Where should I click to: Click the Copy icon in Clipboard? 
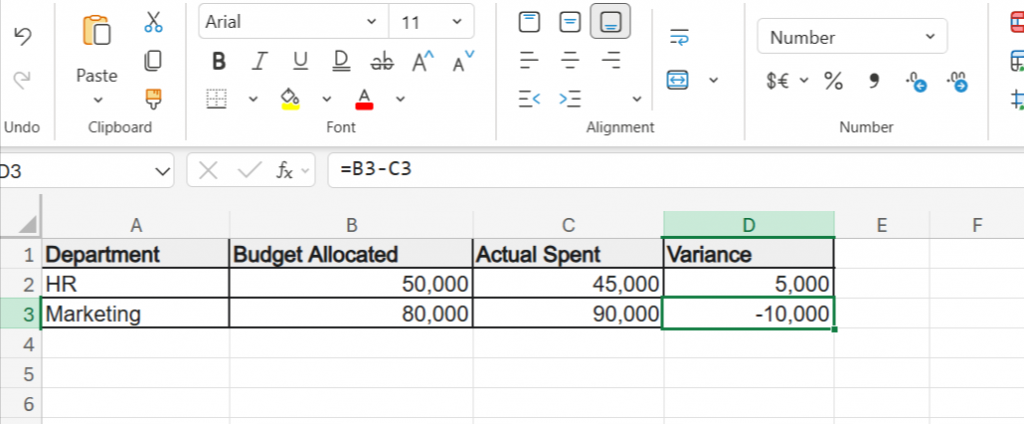[153, 61]
